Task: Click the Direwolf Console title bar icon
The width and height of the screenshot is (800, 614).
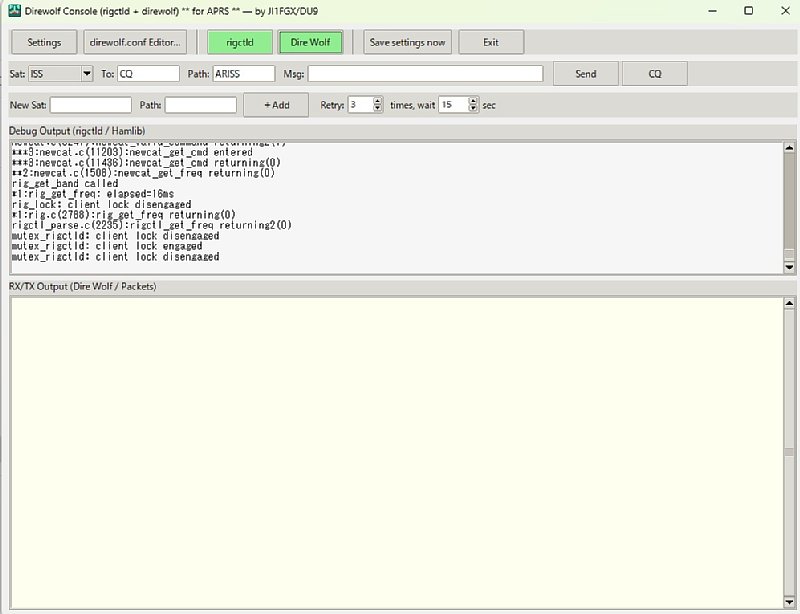Action: (x=15, y=10)
